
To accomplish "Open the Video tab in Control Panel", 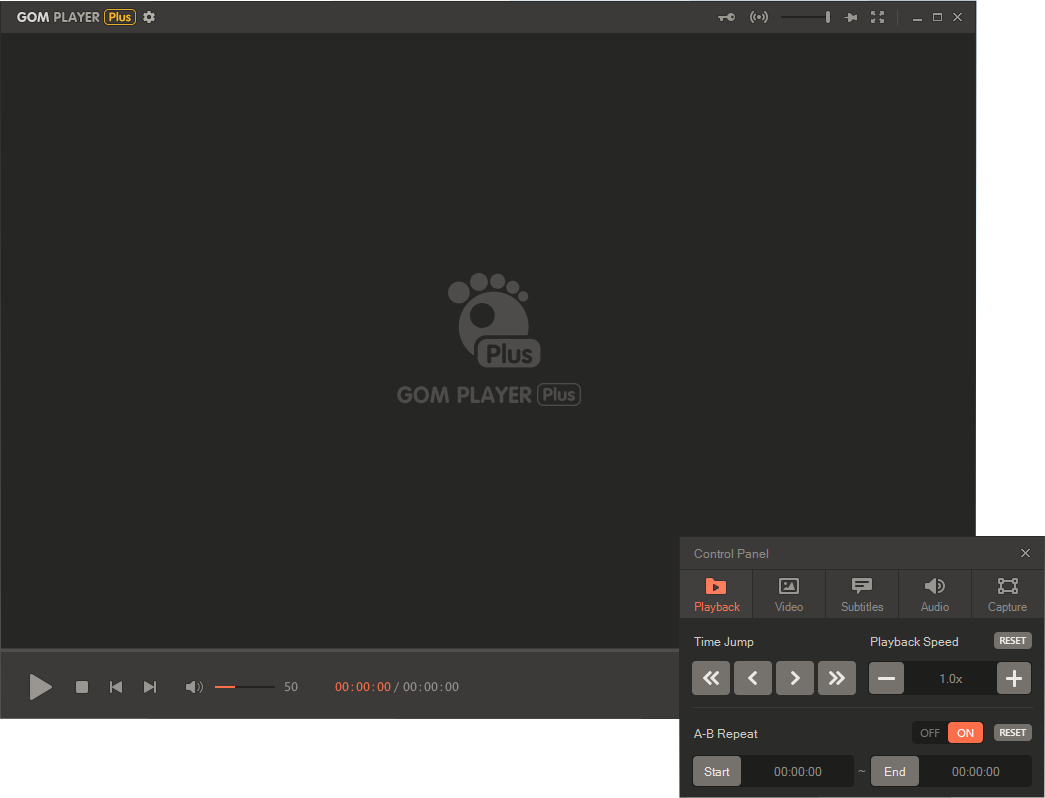I will (x=789, y=594).
